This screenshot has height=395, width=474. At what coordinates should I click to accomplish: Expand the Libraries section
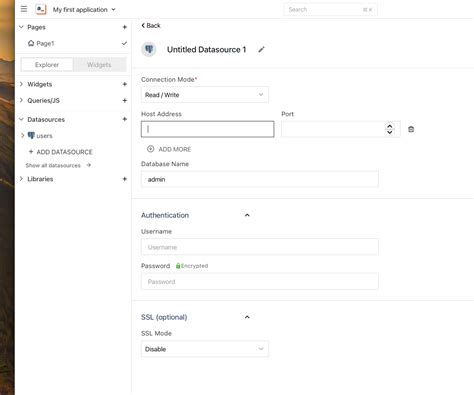point(21,179)
